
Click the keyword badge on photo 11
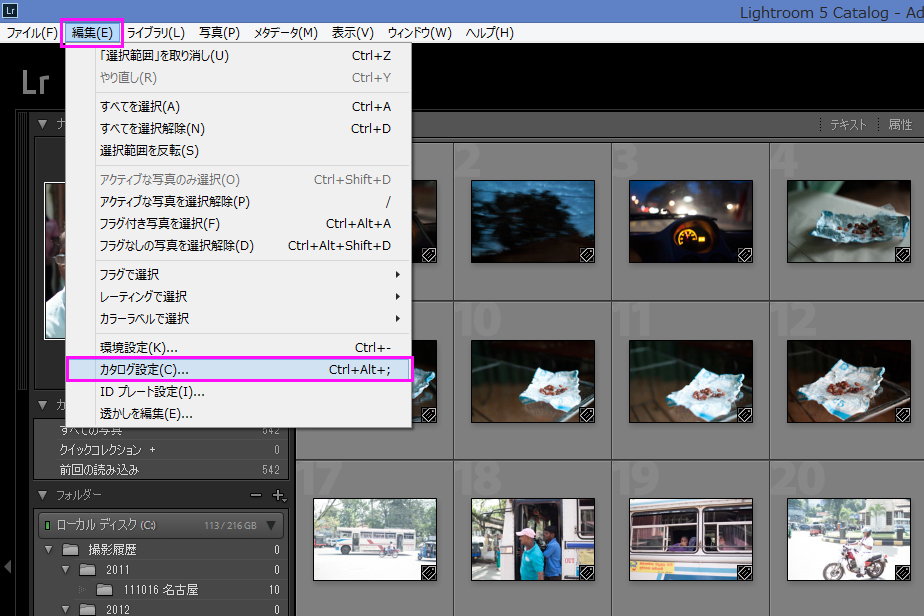click(x=745, y=415)
